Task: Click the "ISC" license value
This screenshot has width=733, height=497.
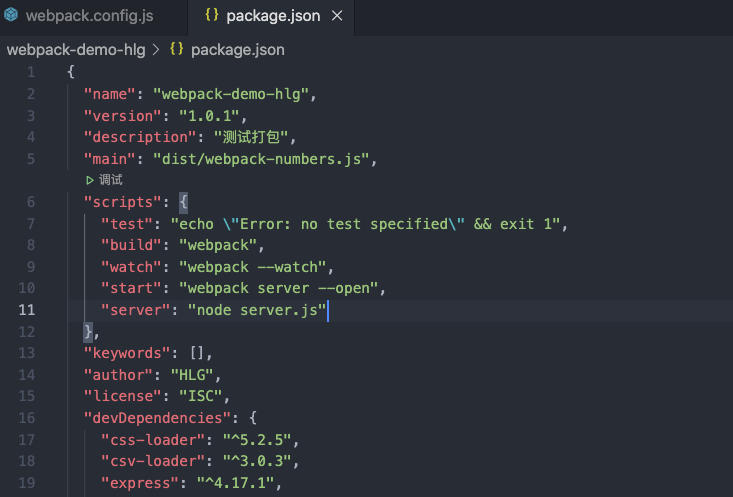Action: (201, 396)
